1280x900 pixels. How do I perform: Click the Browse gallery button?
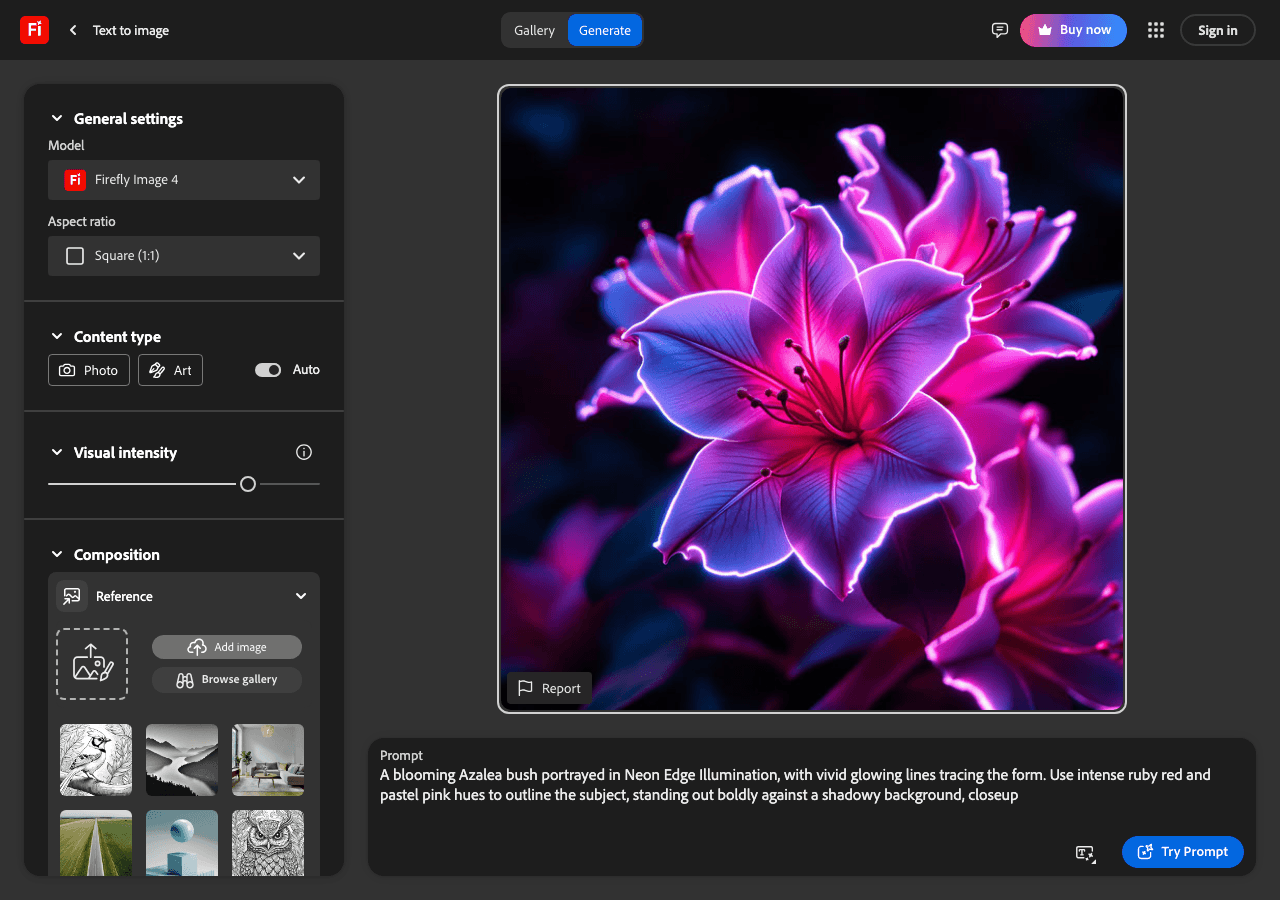click(227, 679)
